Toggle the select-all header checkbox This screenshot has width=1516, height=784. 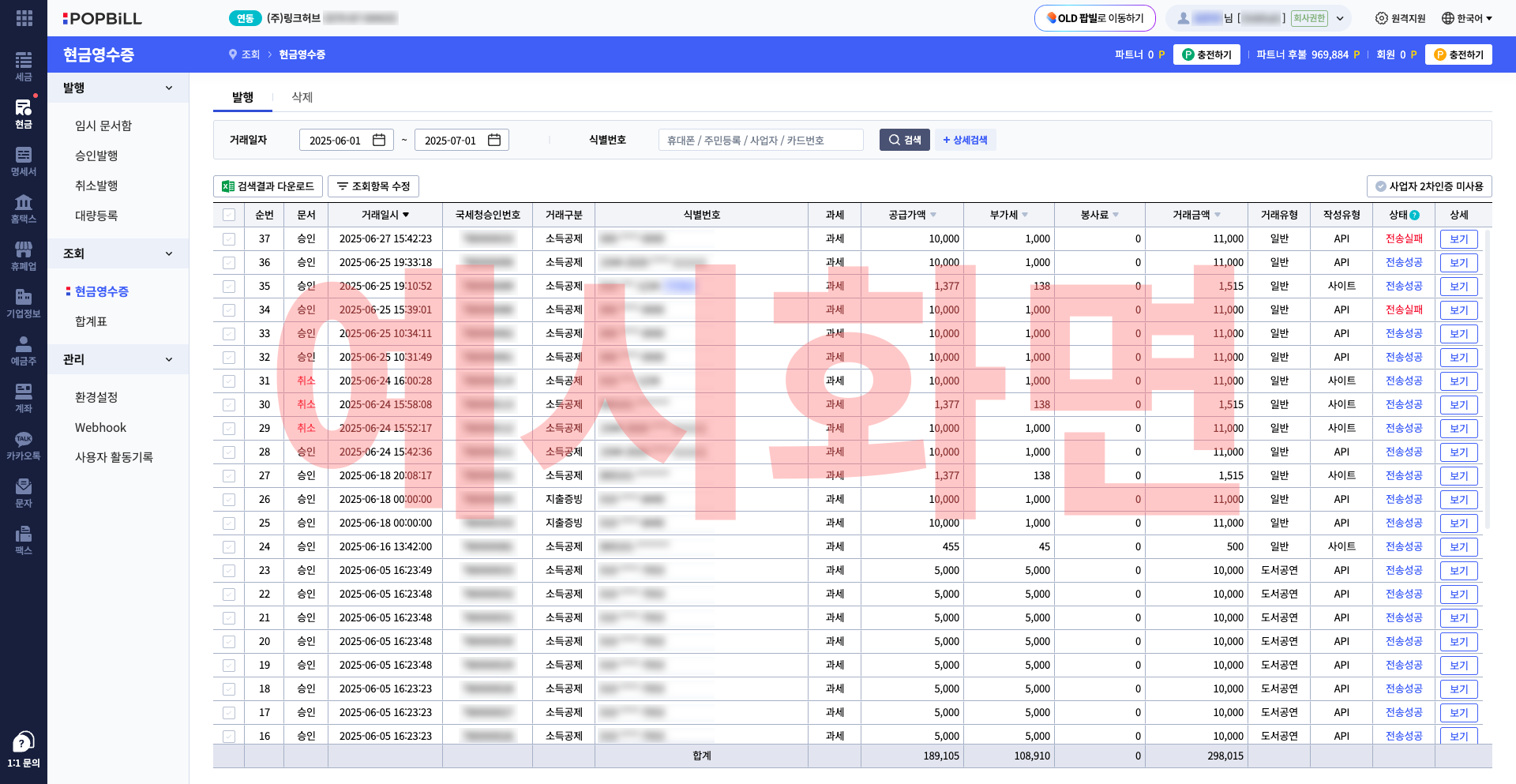pos(229,215)
